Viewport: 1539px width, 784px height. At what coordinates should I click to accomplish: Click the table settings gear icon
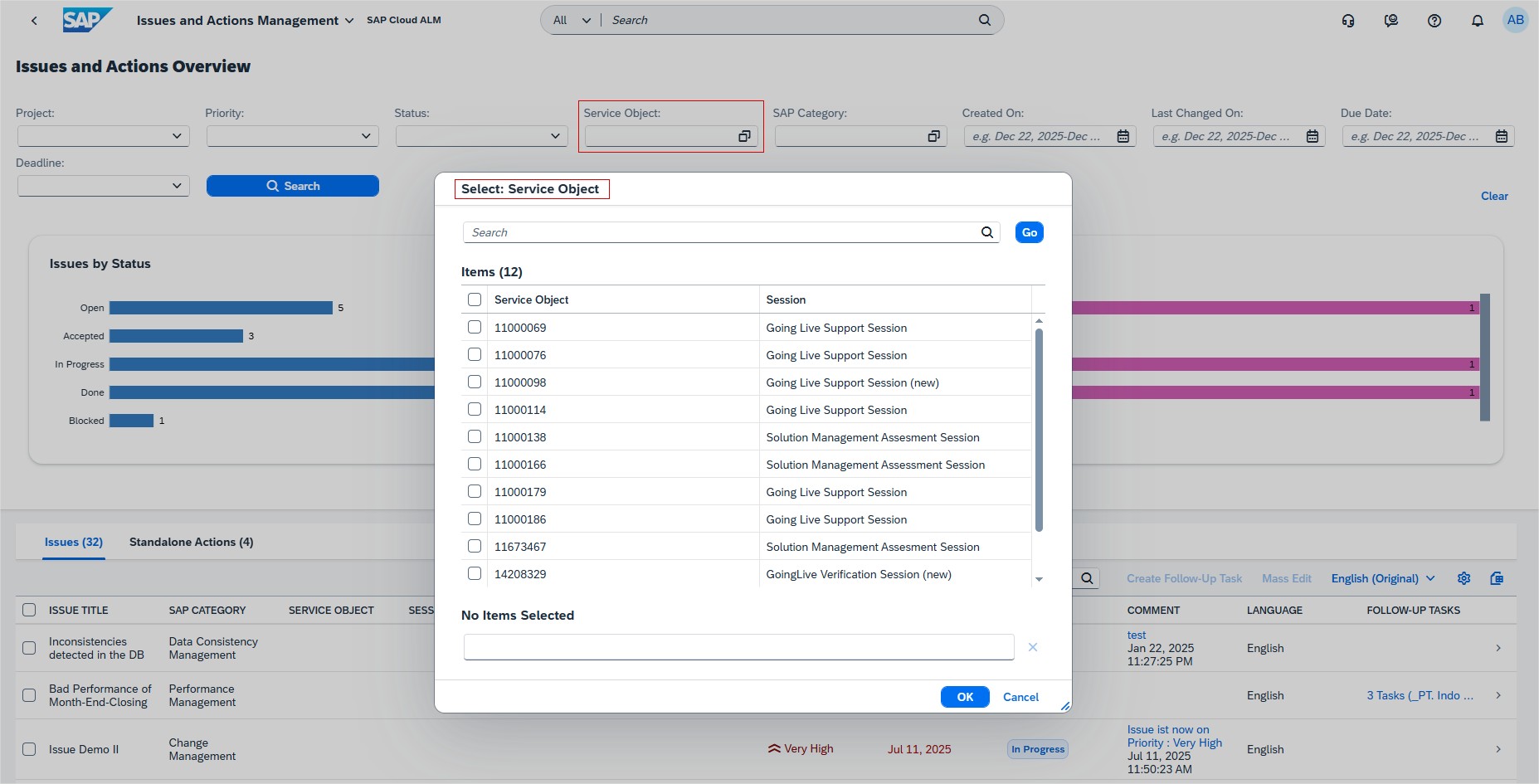point(1464,579)
